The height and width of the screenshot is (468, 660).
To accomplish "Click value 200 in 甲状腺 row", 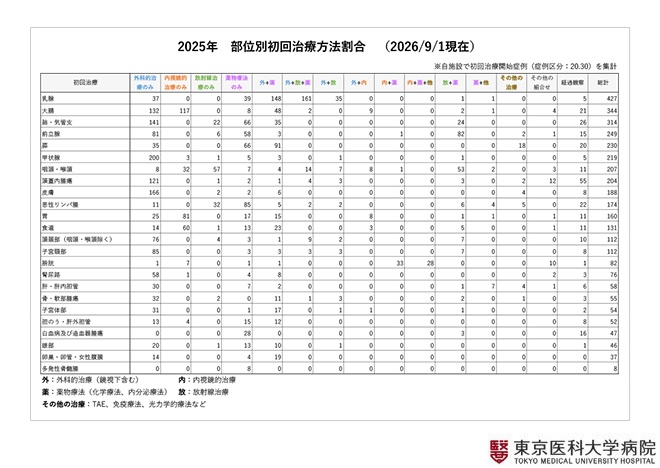I will coord(154,157).
